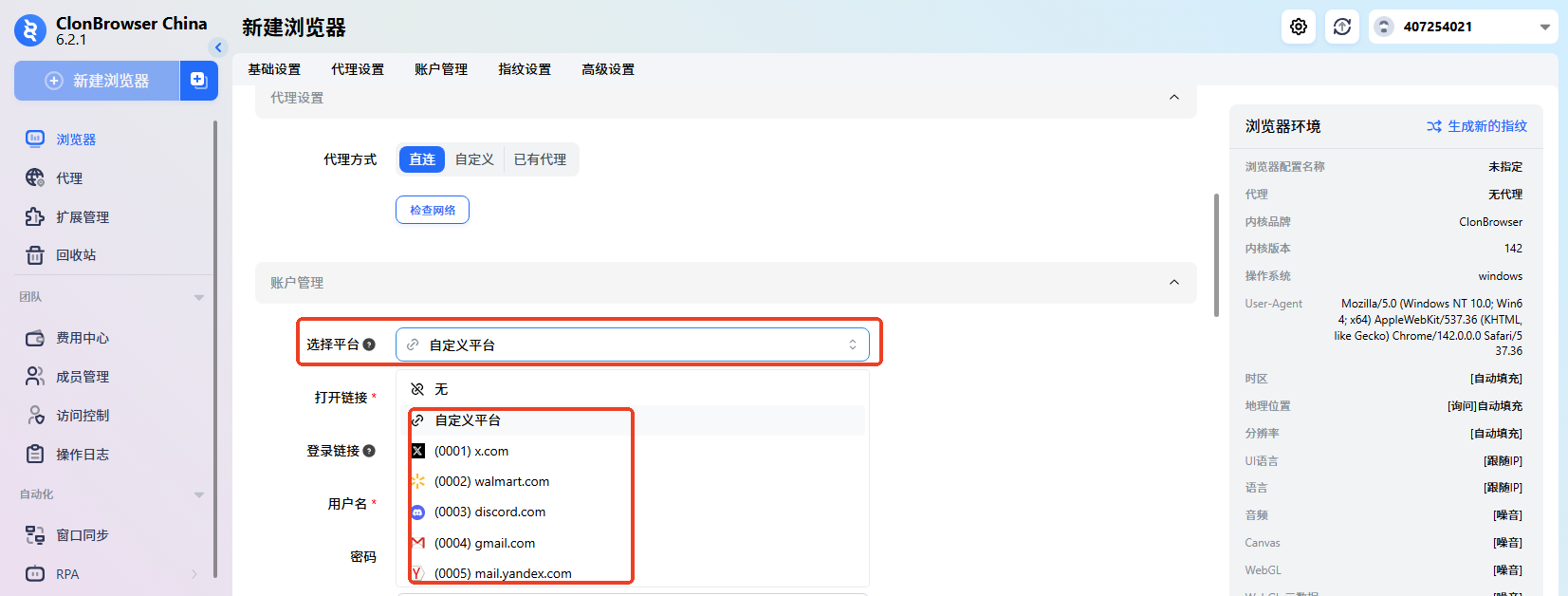Open the 选择平台 dropdown
This screenshot has height=596, width=1568.
[x=633, y=345]
